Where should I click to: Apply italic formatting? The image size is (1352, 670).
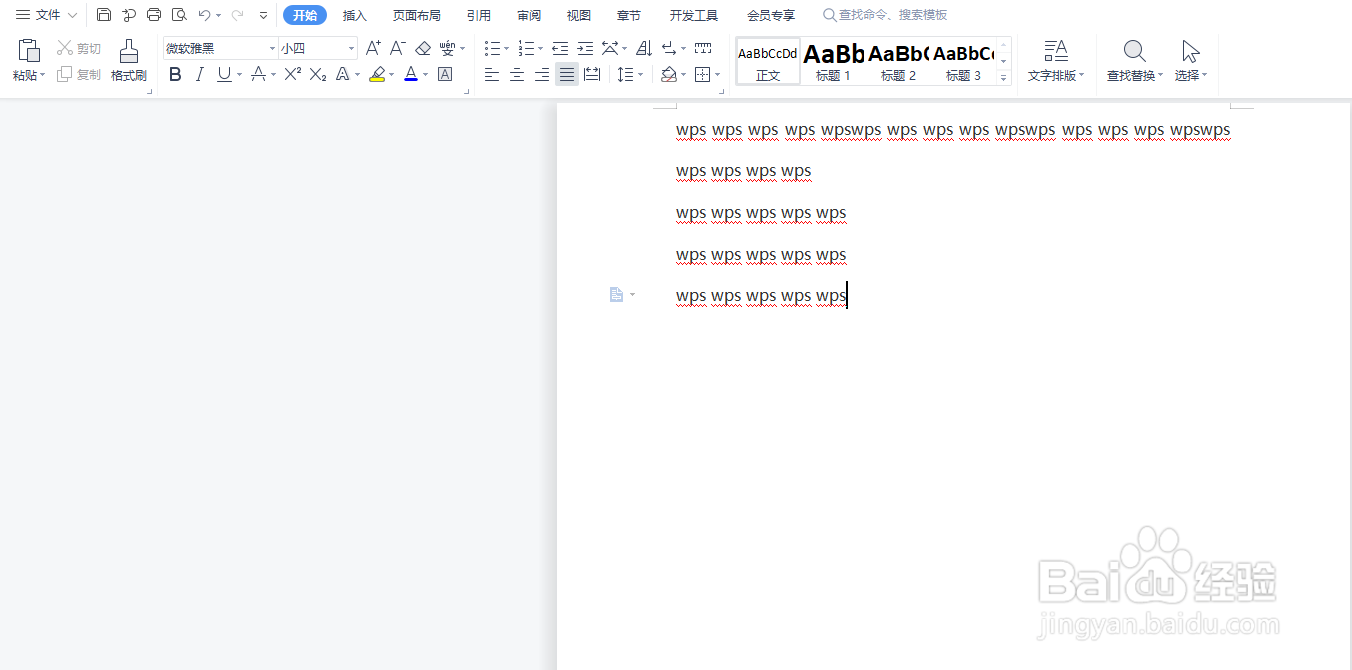[x=200, y=74]
